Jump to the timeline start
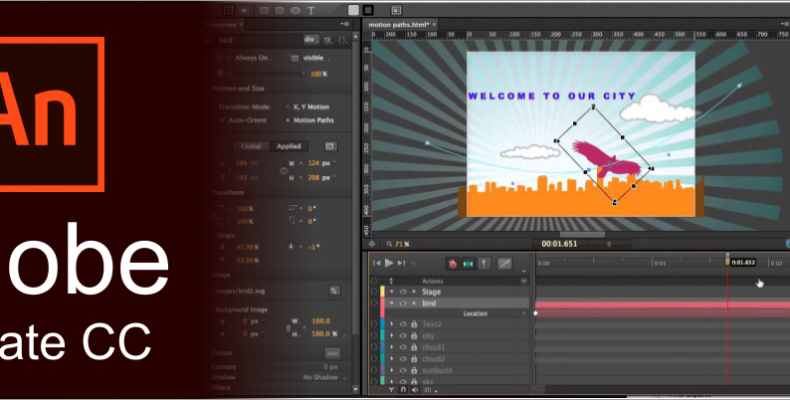This screenshot has height=400, width=790. (376, 263)
